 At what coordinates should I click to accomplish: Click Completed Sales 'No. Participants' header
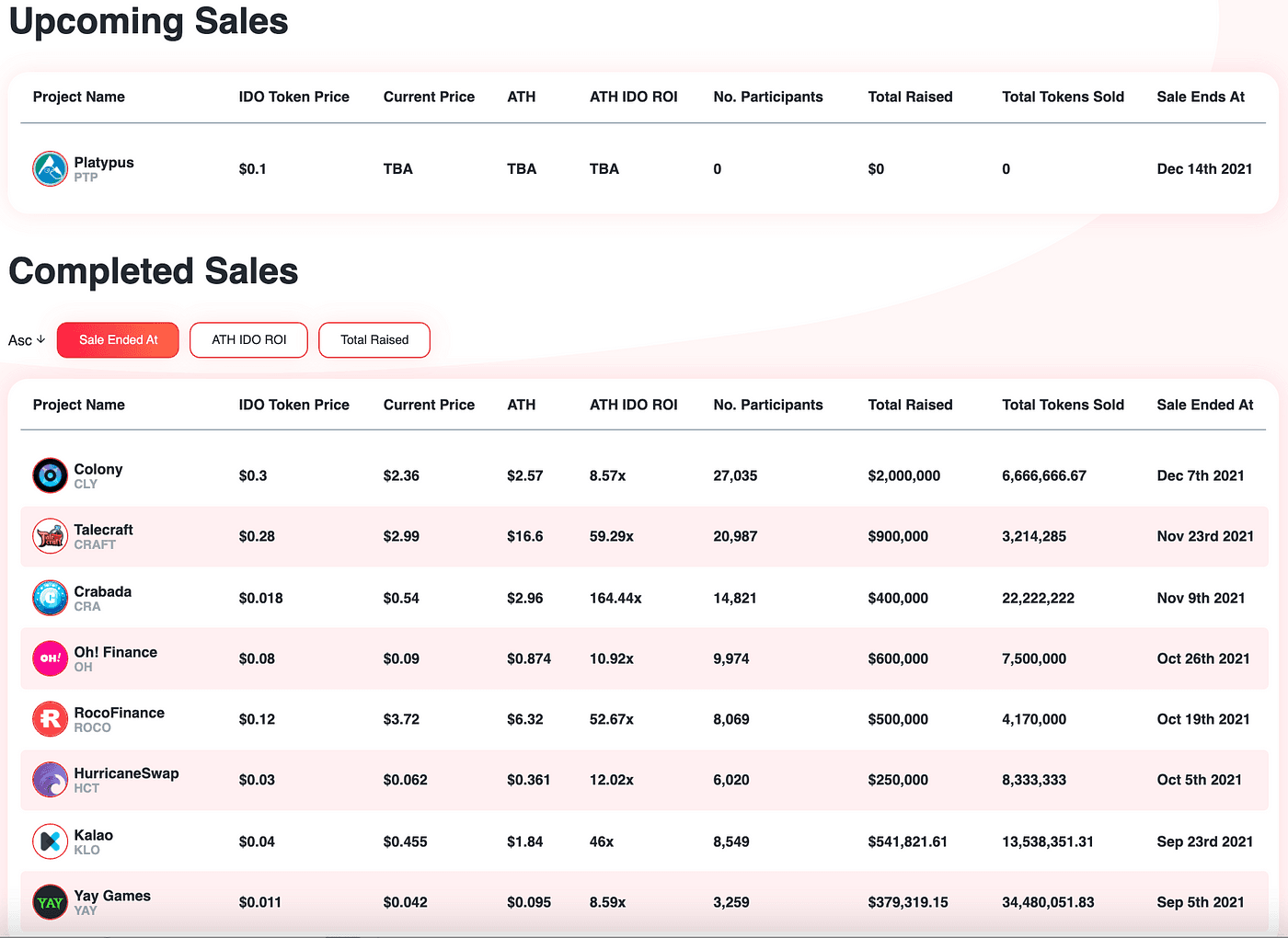pyautogui.click(x=768, y=405)
